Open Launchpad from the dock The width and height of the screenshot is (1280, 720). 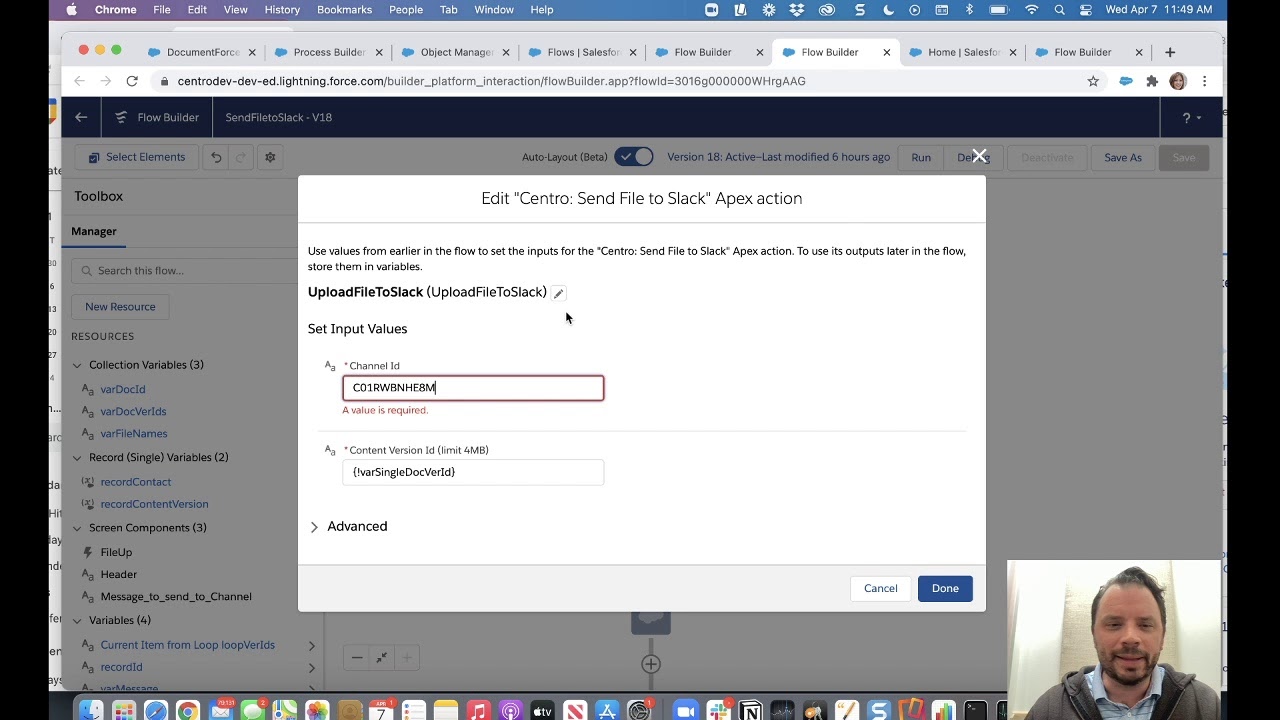[124, 711]
